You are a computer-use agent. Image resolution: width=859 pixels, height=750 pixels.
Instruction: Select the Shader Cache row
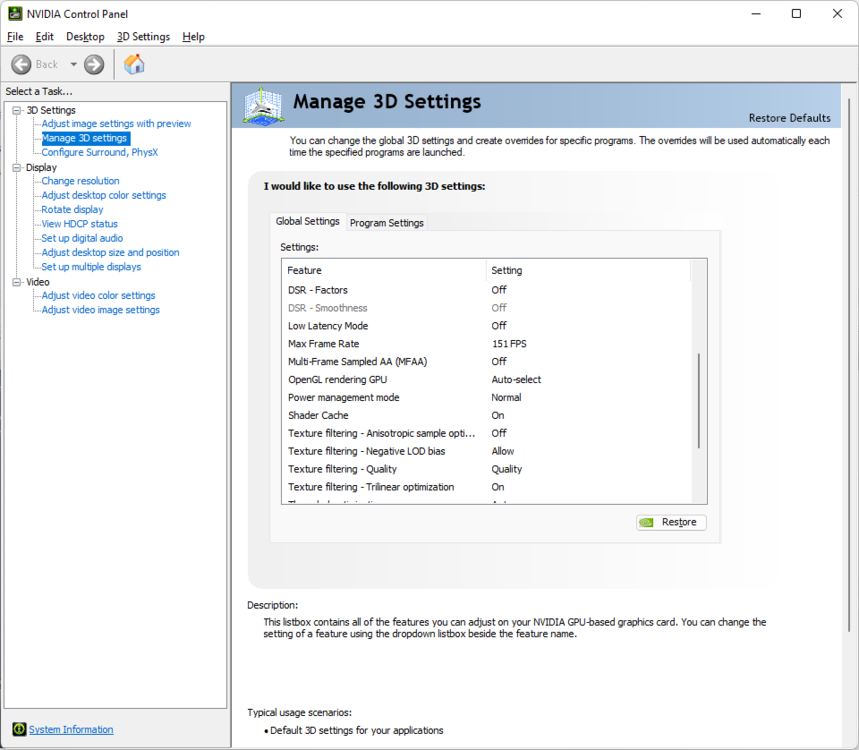coord(486,415)
